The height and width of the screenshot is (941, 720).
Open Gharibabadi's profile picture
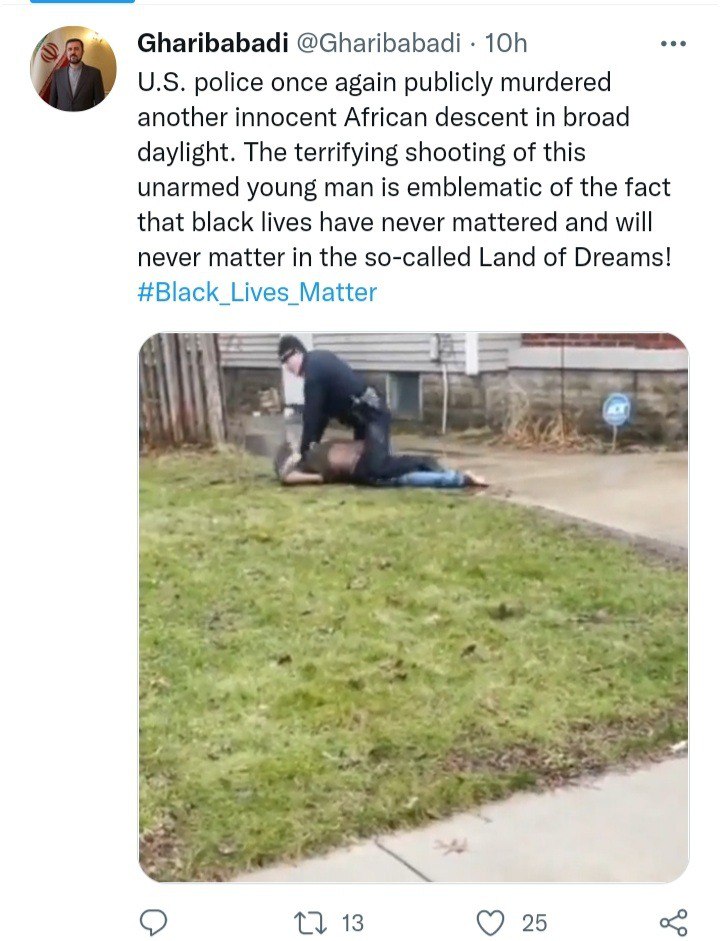[x=73, y=68]
